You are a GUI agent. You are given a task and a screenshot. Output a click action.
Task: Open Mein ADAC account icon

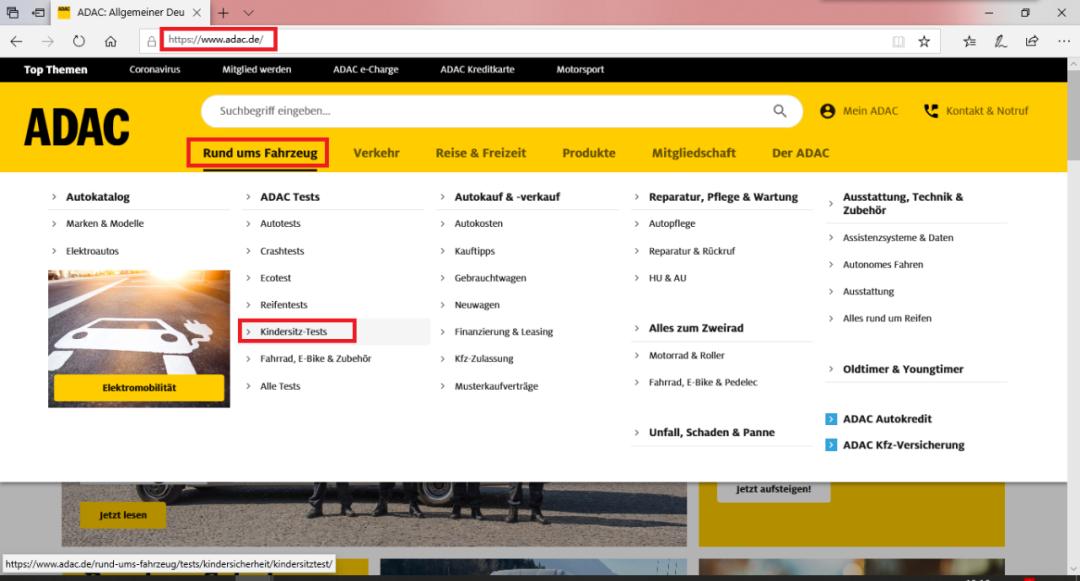(x=827, y=111)
